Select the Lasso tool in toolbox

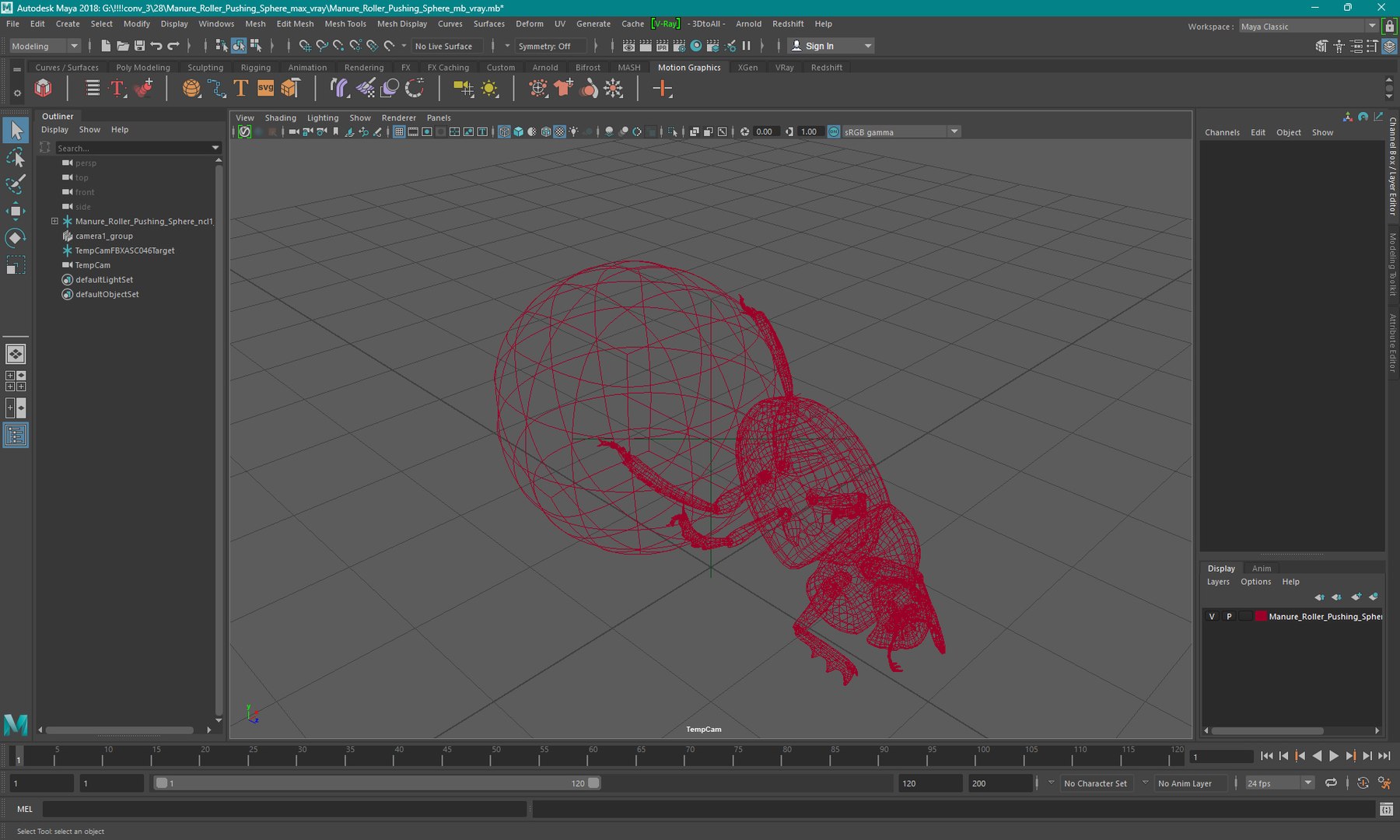[x=15, y=158]
